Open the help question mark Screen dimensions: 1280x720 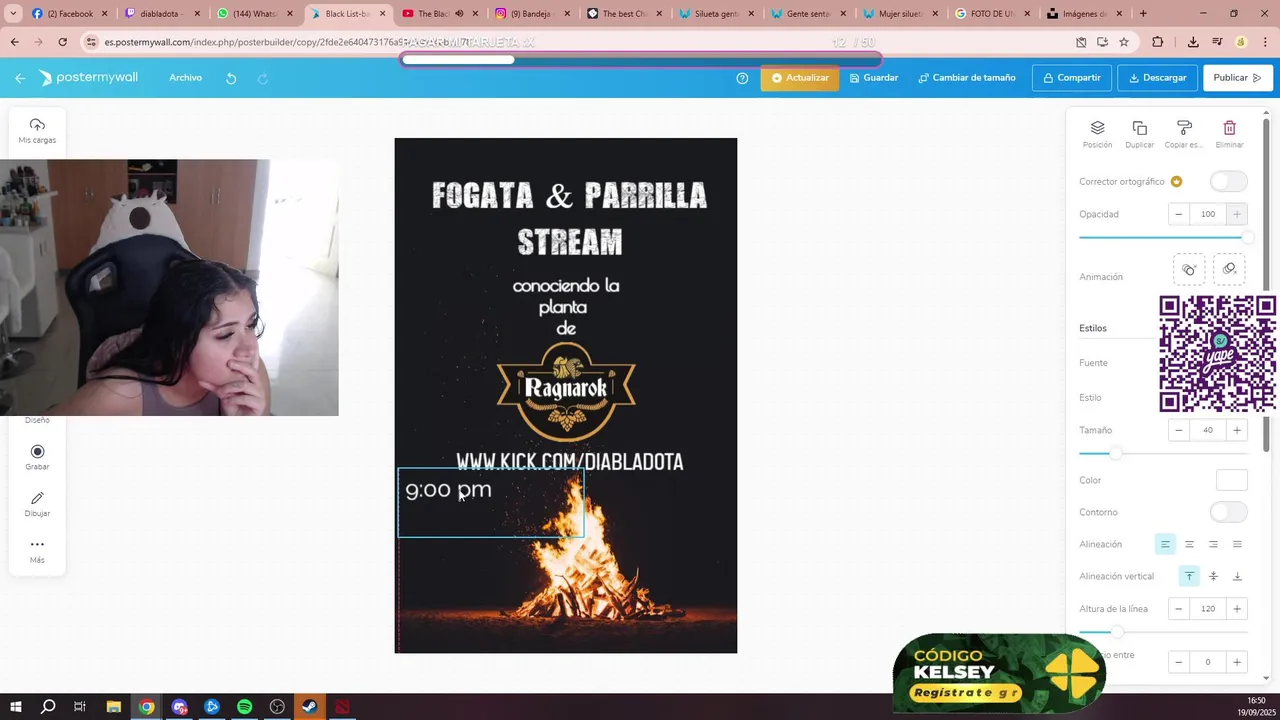coord(742,78)
